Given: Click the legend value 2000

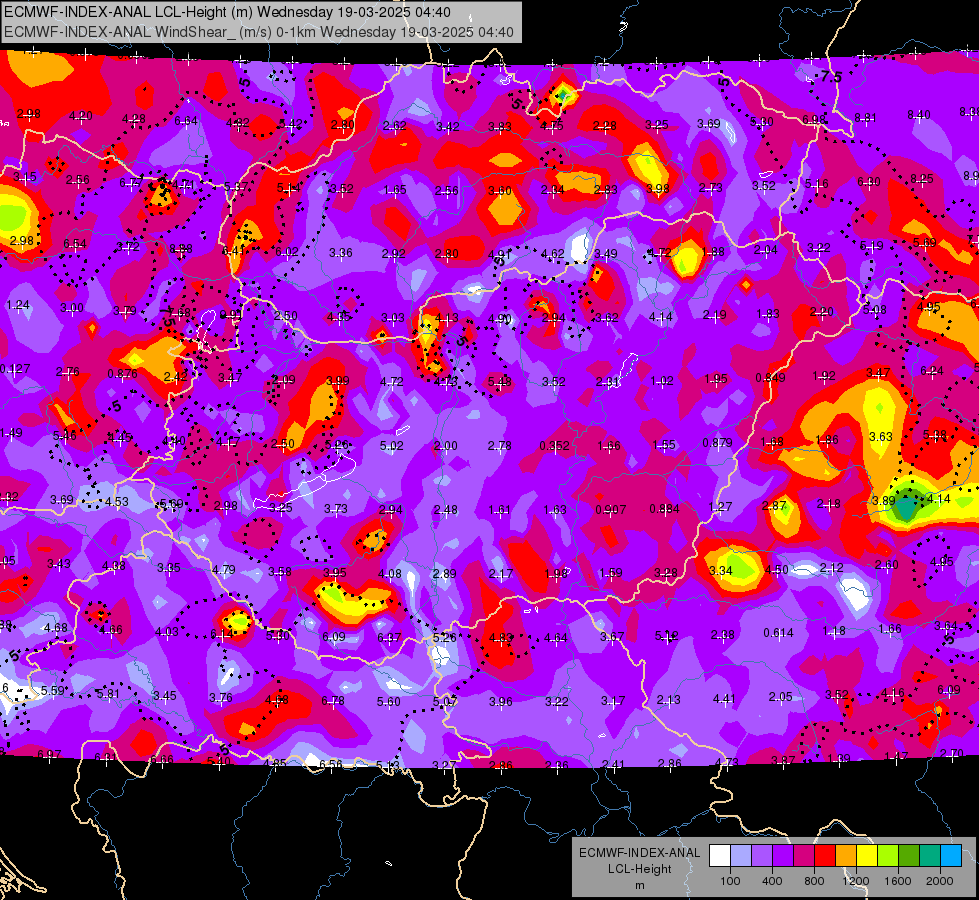Looking at the screenshot, I should pos(940,881).
